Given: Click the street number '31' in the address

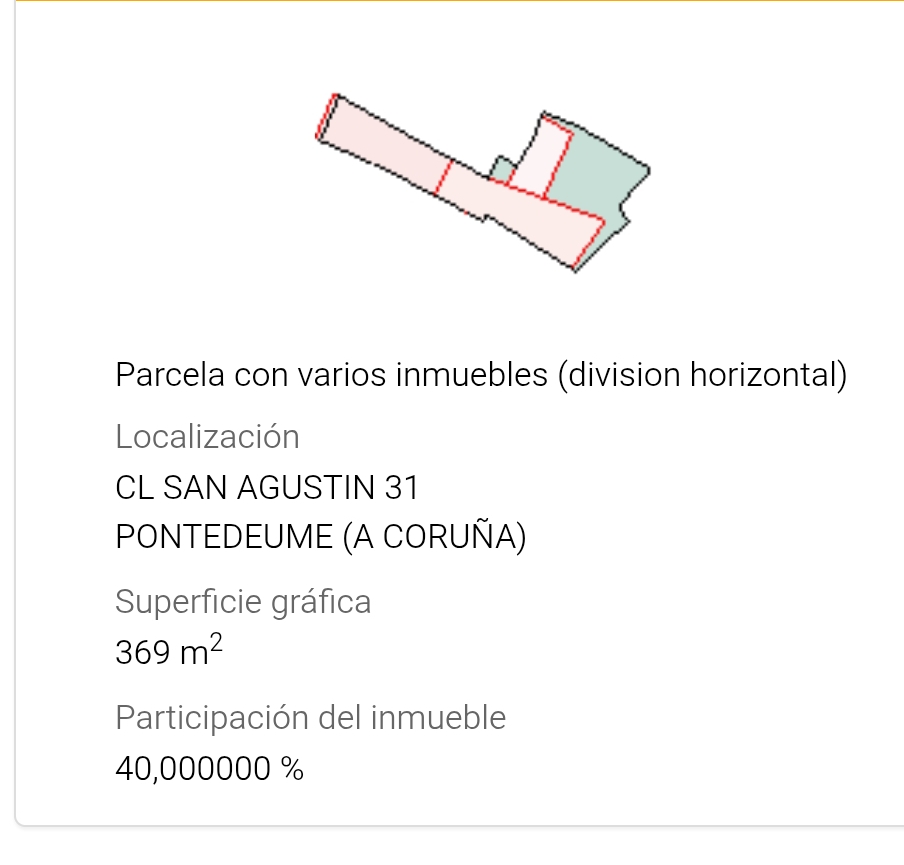Looking at the screenshot, I should [x=401, y=488].
